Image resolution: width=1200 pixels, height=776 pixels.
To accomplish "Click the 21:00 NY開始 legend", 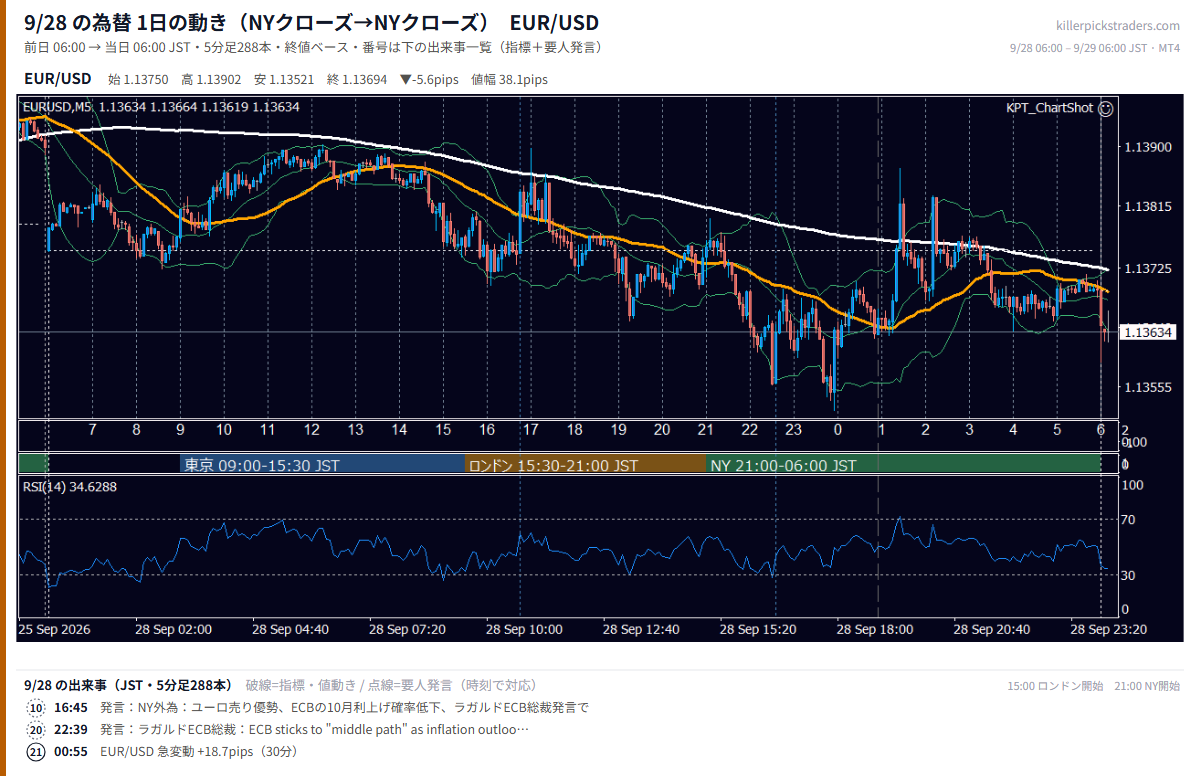I will [1148, 686].
